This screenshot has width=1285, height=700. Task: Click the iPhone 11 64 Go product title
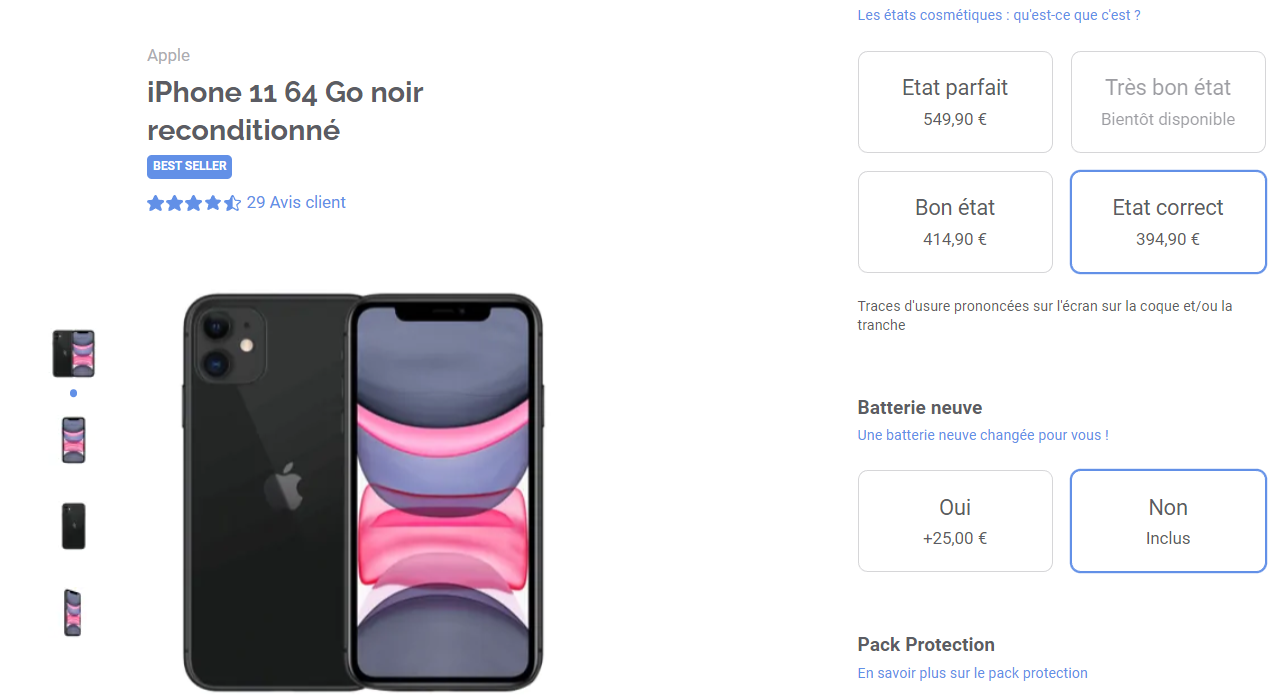[x=285, y=111]
